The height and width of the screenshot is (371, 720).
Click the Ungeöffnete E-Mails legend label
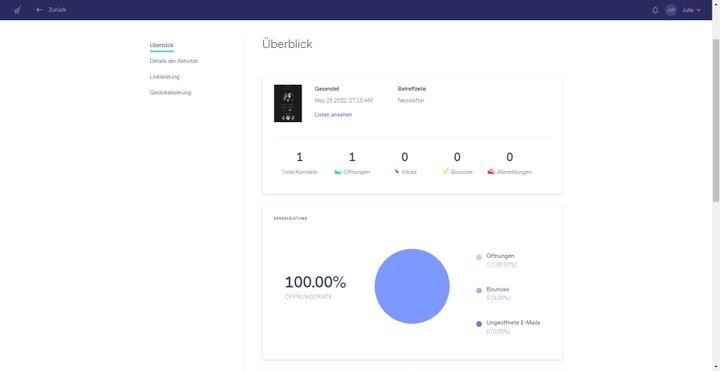pos(513,323)
